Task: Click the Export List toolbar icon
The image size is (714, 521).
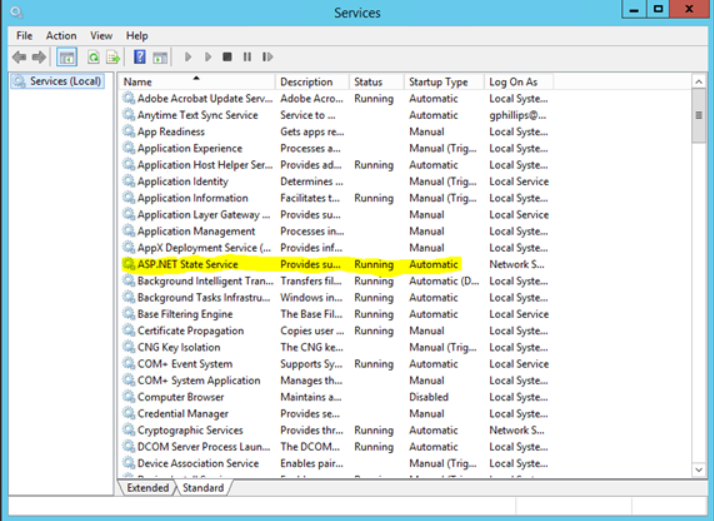Action: (113, 57)
